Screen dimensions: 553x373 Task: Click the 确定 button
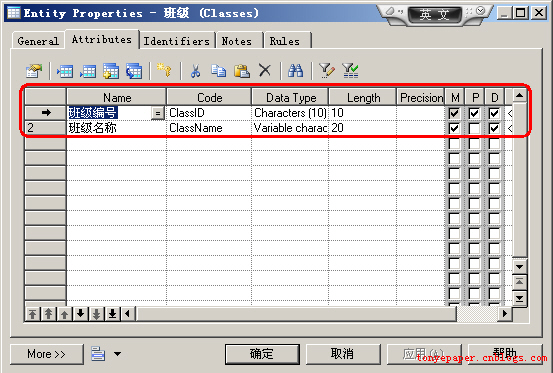(262, 354)
